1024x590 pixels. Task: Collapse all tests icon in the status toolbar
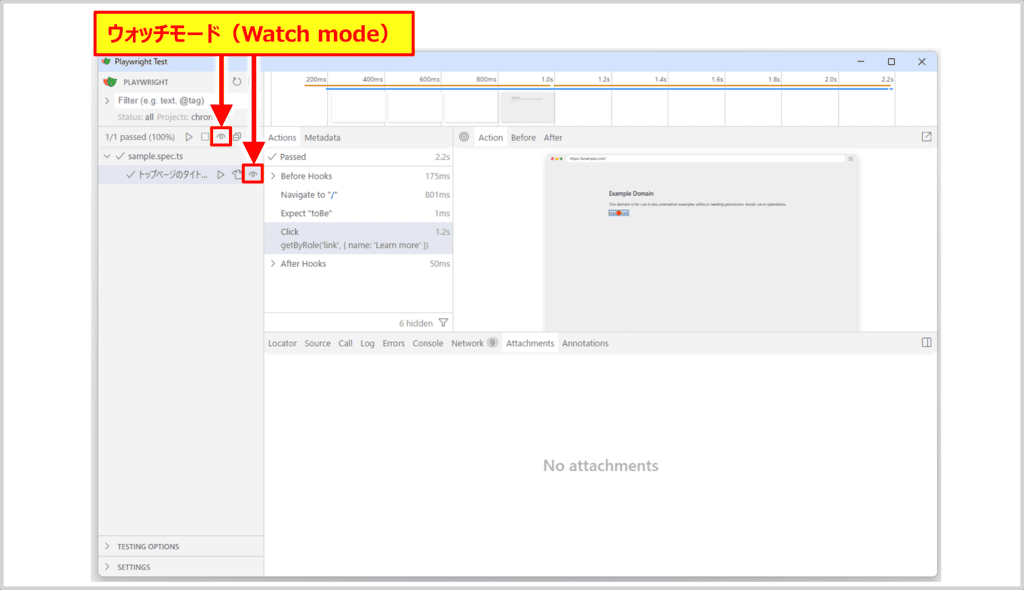(x=237, y=137)
